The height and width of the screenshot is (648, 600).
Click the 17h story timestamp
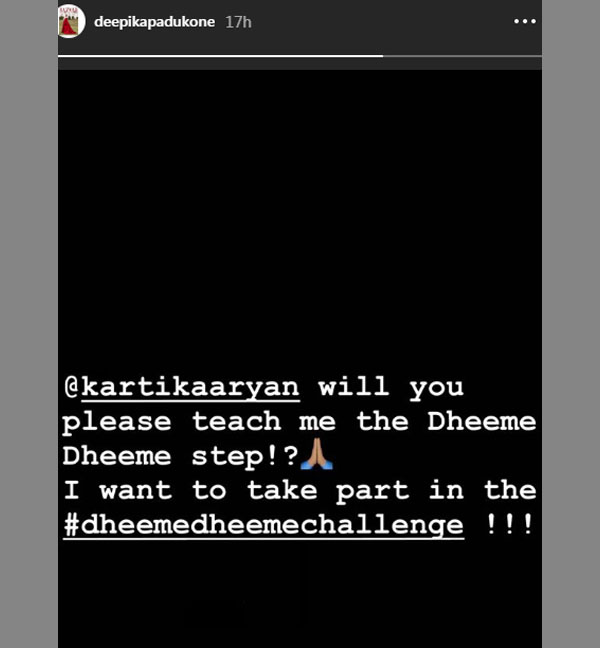click(x=238, y=22)
